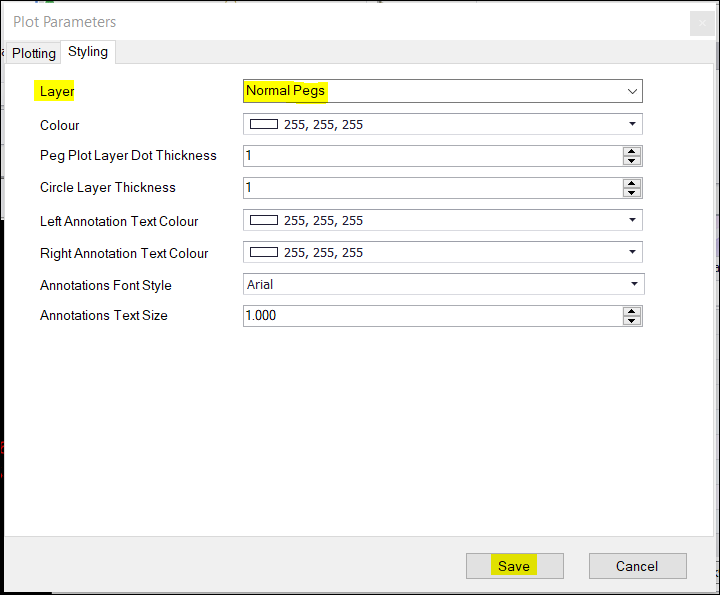Increase Annotations Text Size value
Image resolution: width=720 pixels, height=595 pixels.
click(631, 311)
